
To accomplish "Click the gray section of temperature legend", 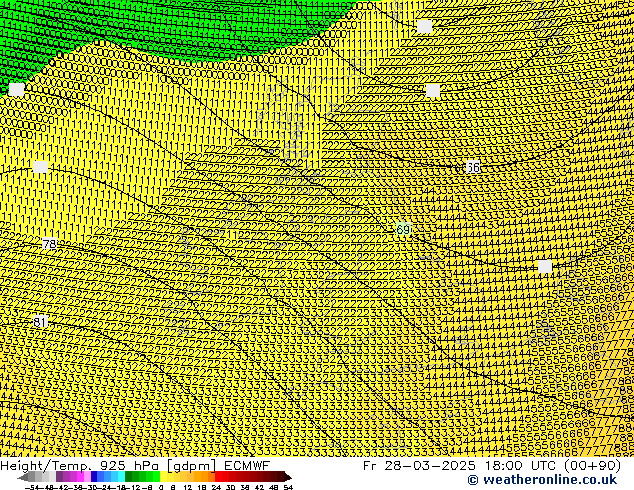I will [38, 476].
